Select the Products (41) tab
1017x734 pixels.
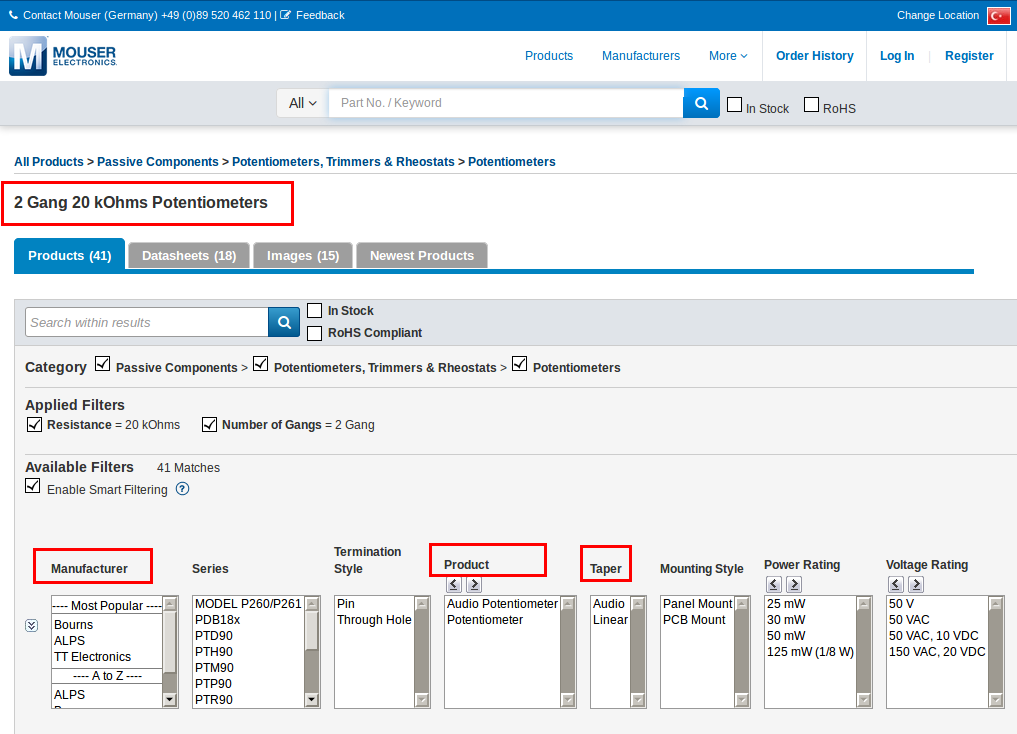pos(69,255)
